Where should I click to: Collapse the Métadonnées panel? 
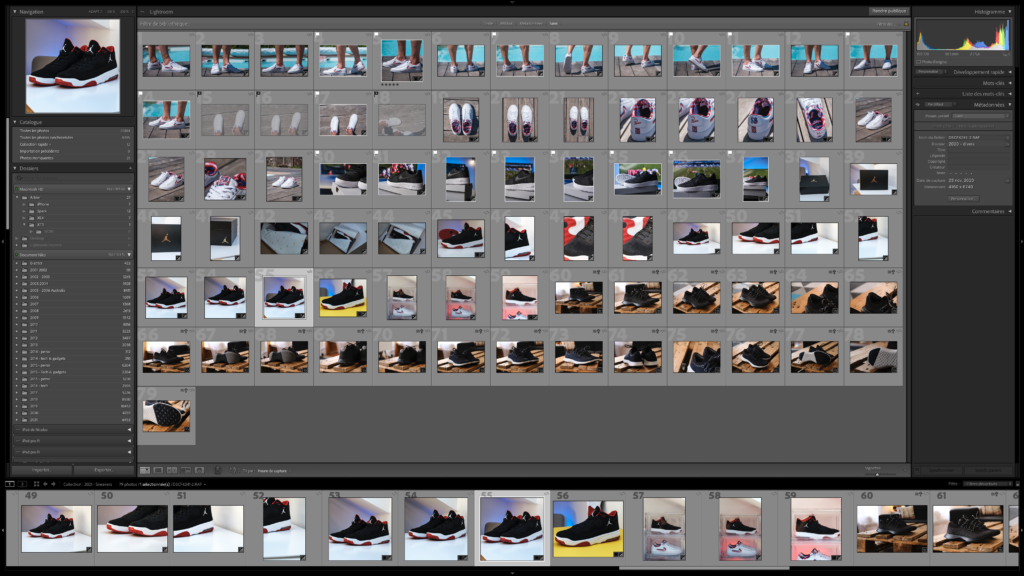(x=1010, y=104)
